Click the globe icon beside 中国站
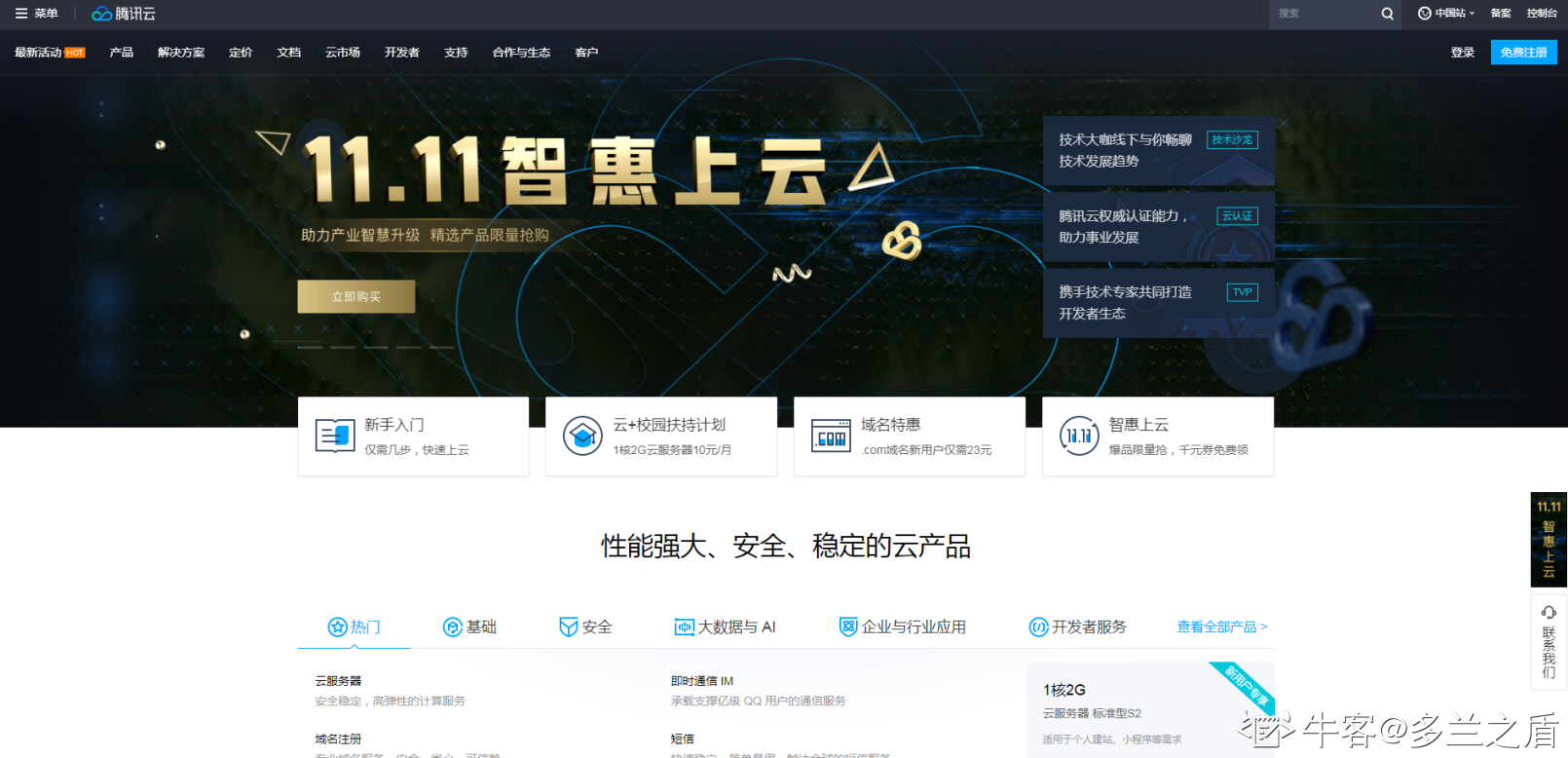 coord(1424,14)
